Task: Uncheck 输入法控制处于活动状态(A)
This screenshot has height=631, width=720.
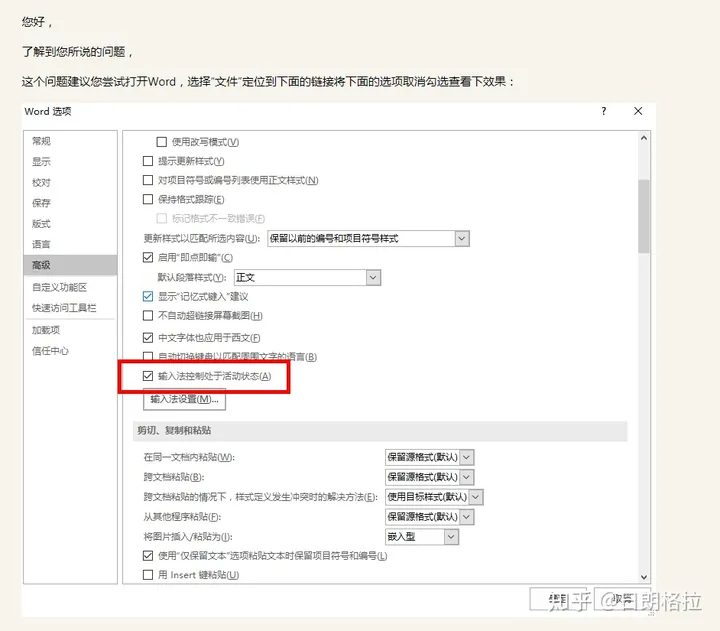Action: (148, 376)
